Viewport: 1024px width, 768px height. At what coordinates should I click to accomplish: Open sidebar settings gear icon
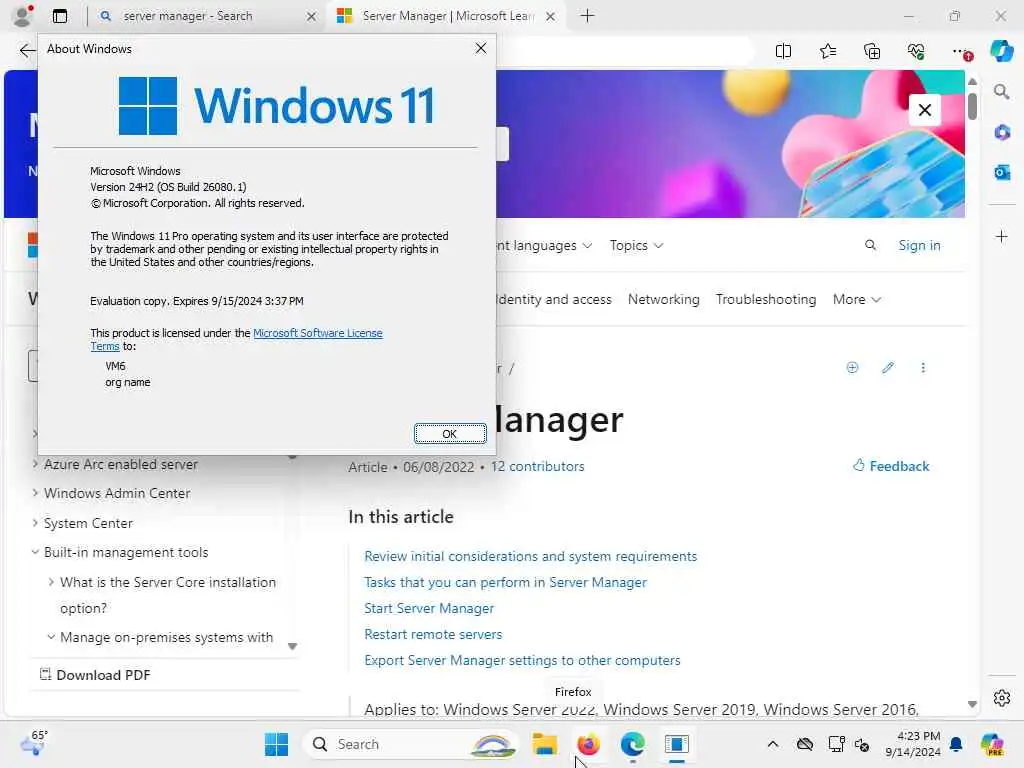[x=1002, y=698]
